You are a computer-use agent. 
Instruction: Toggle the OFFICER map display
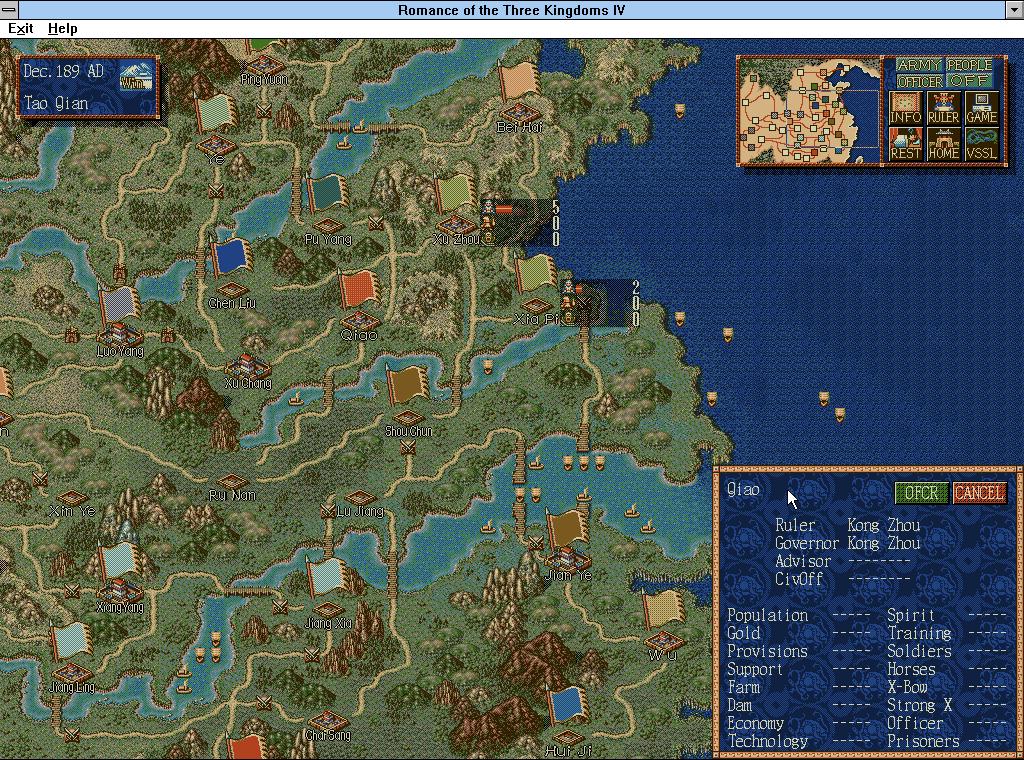(x=920, y=82)
